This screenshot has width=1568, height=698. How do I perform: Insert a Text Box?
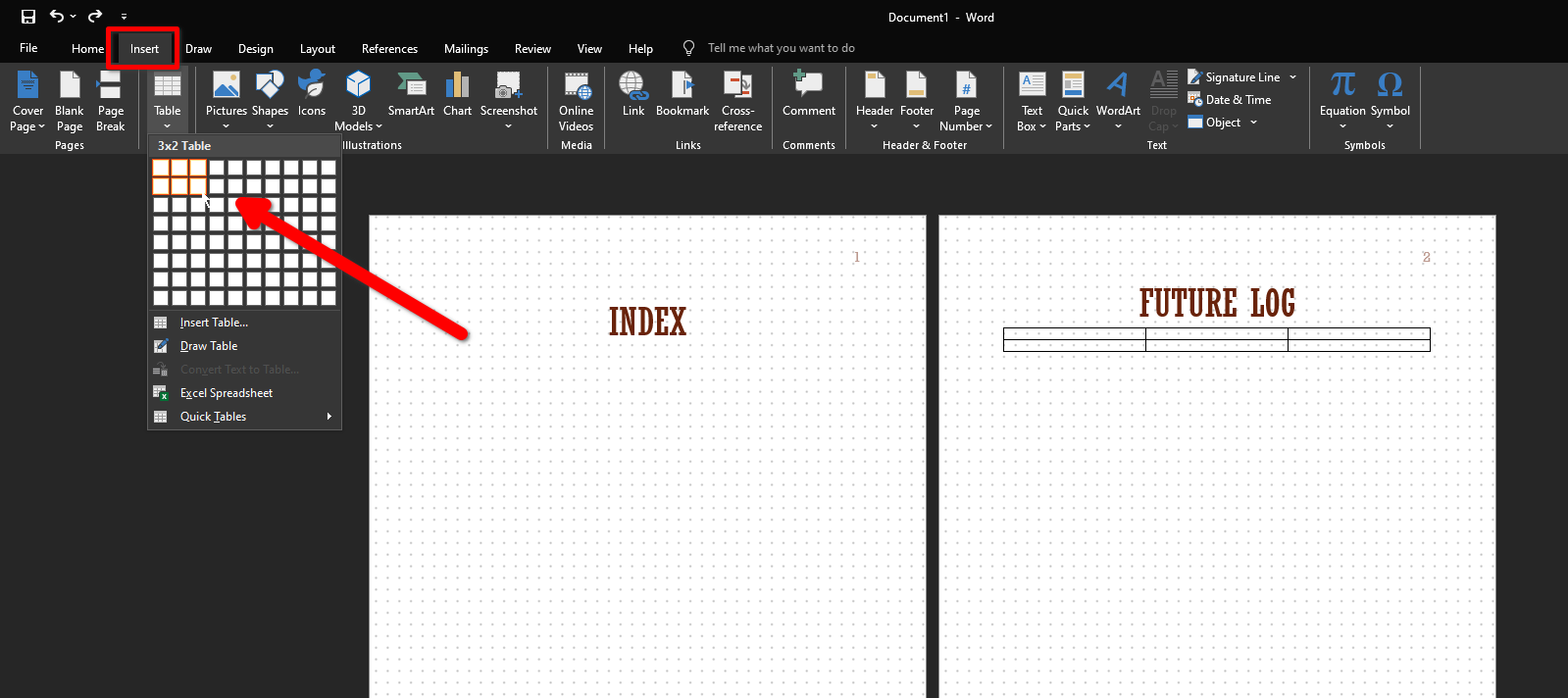[1032, 101]
